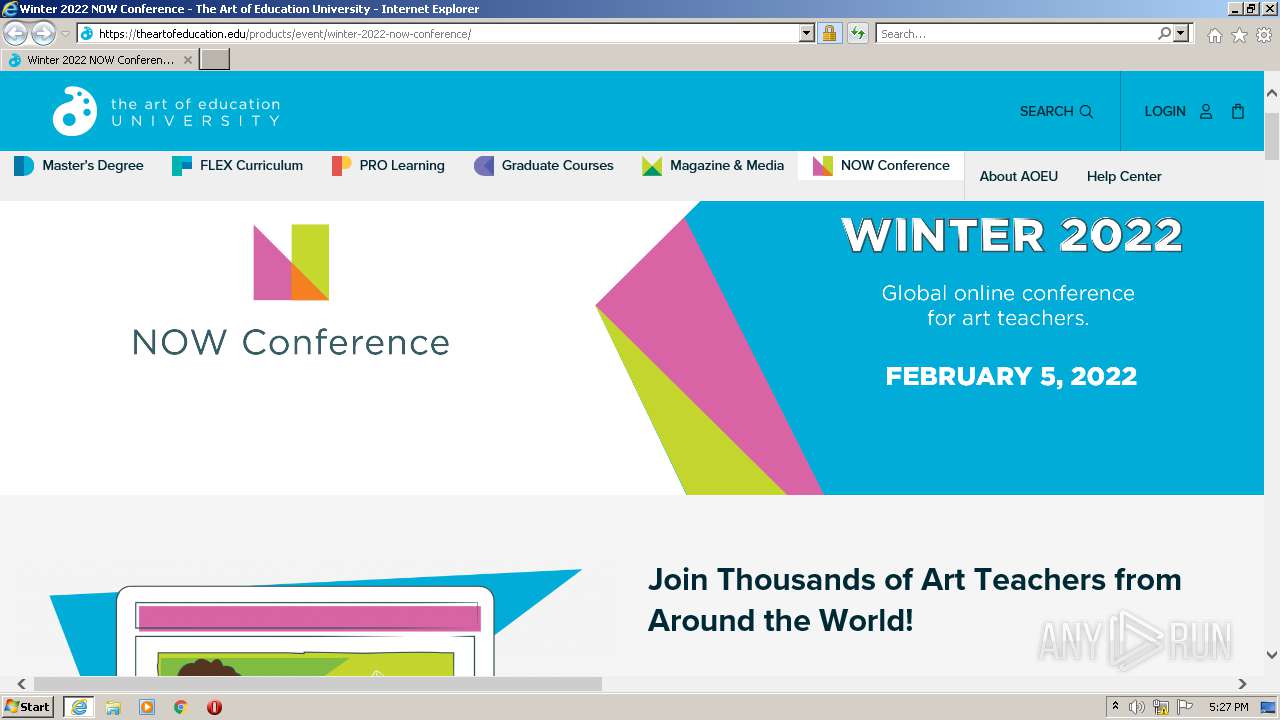Screen dimensions: 1280x720
Task: Open the shopping bag cart icon
Action: [1238, 111]
